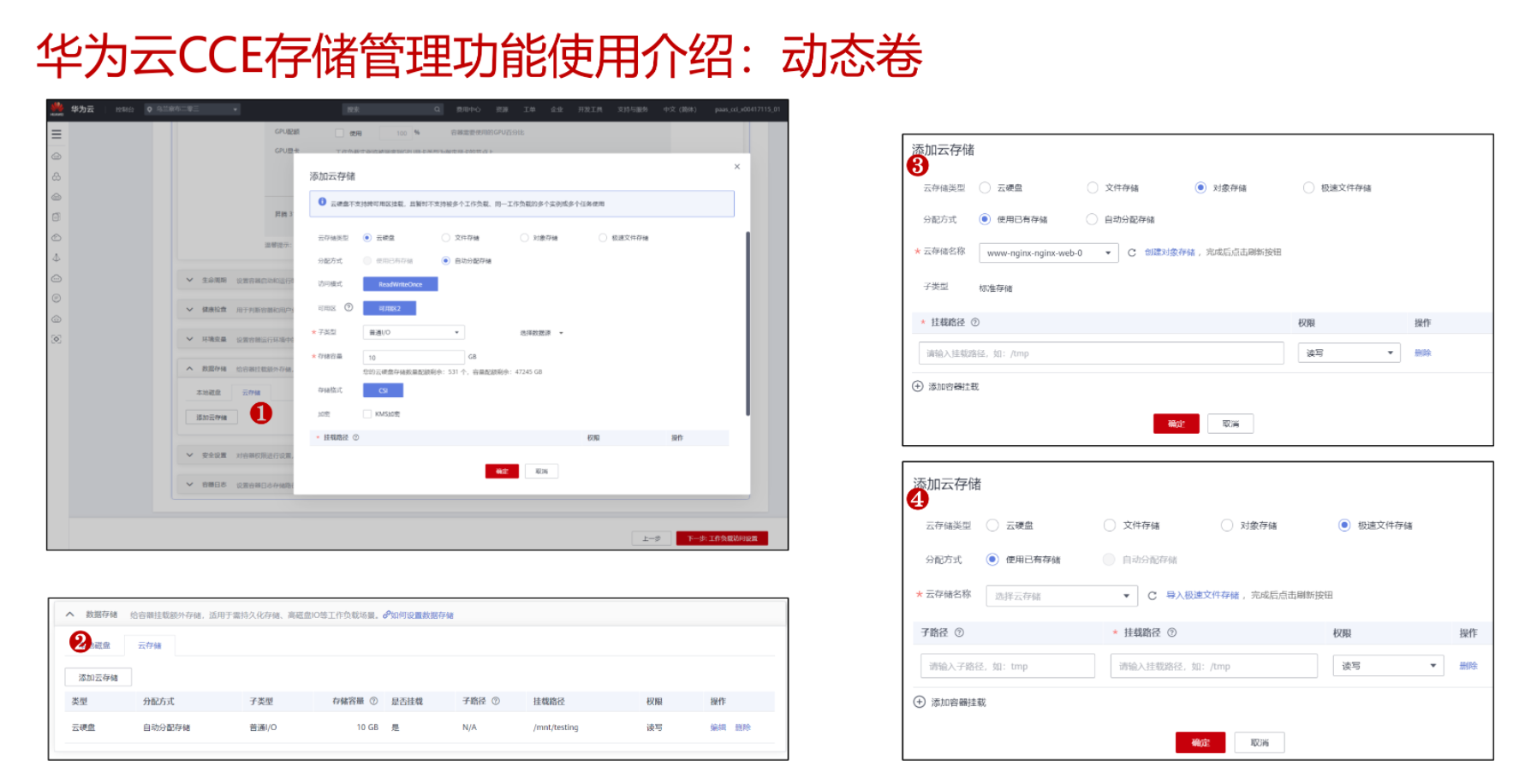Click the 上一步 button

[652, 538]
